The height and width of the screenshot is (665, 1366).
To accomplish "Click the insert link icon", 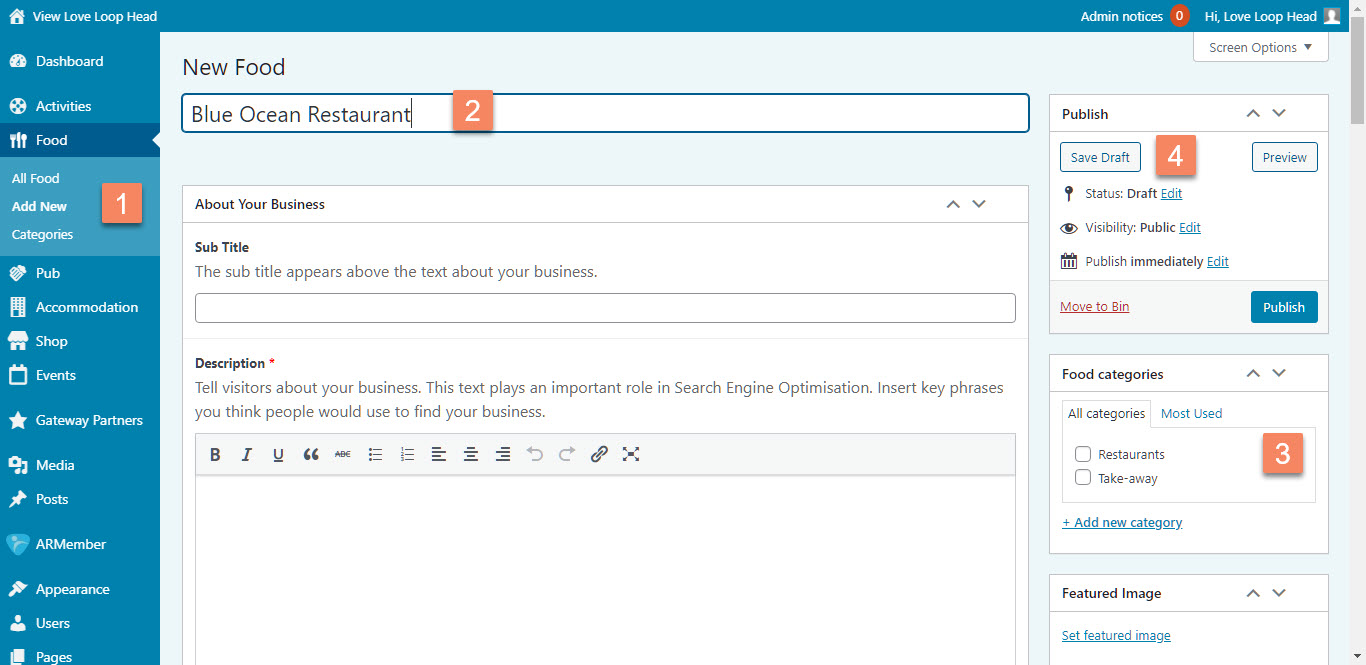I will pos(599,454).
